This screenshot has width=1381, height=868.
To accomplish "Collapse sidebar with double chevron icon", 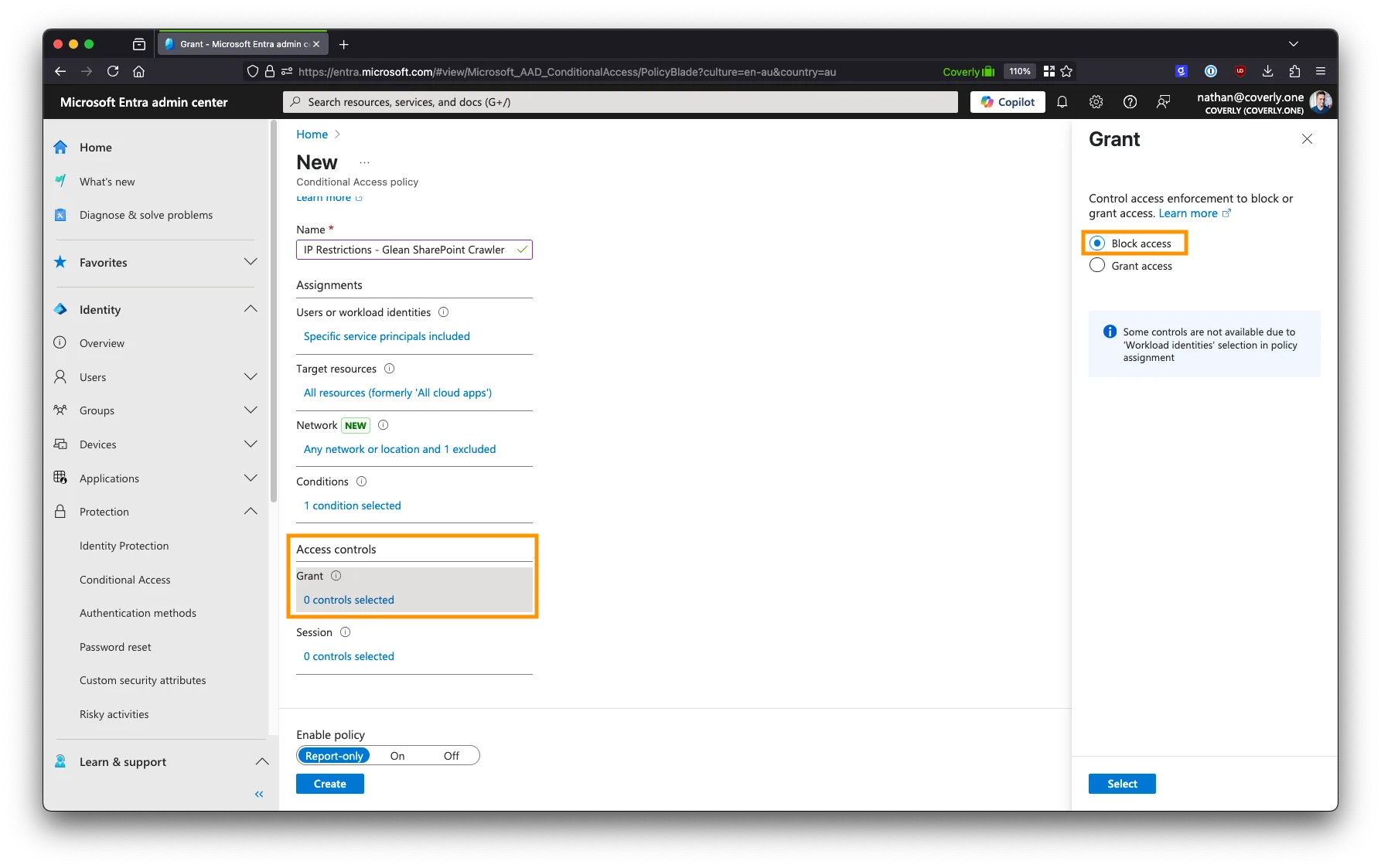I will tap(259, 794).
